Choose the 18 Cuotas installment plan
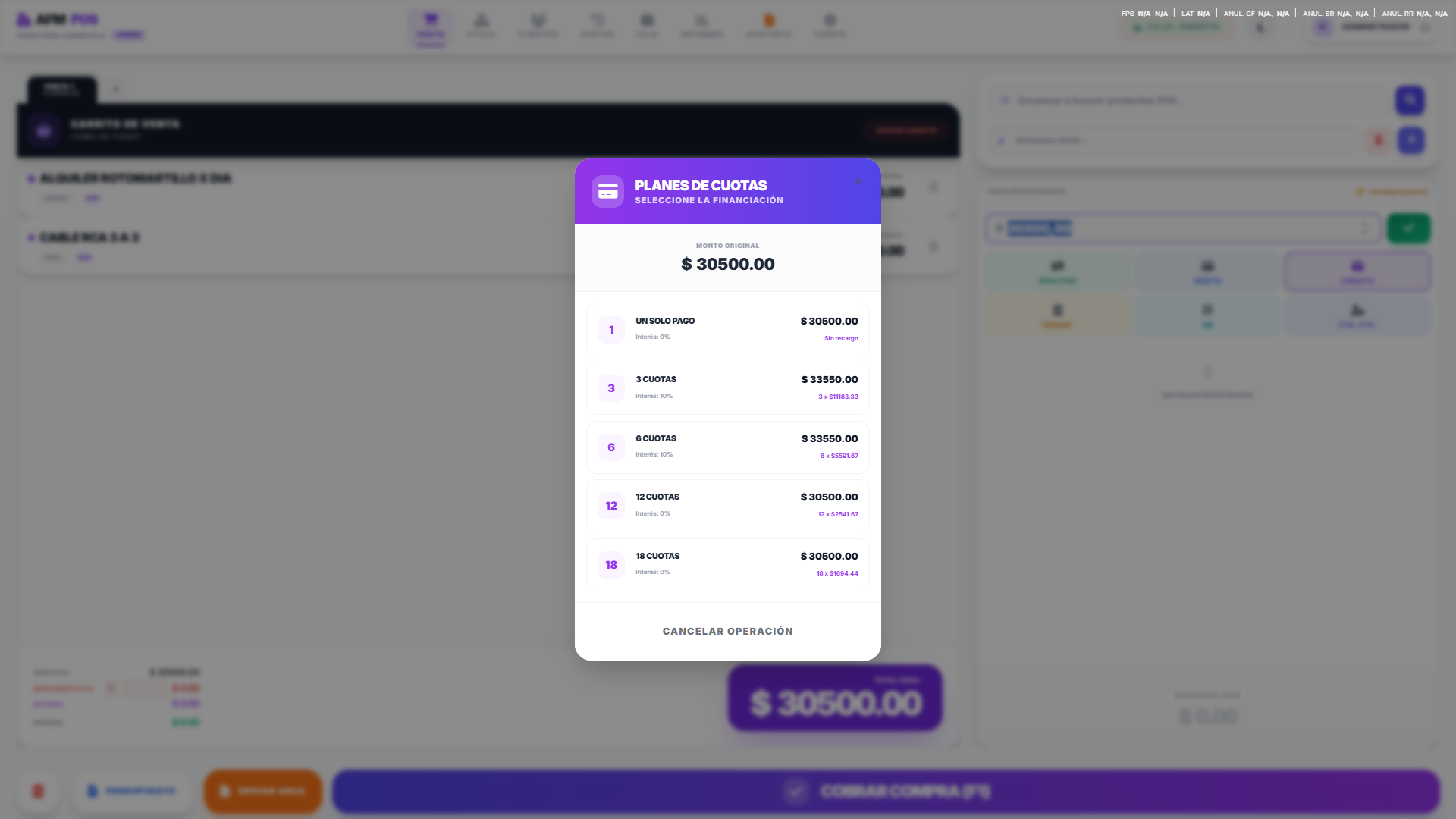Screen dimensions: 1456x819 pos(728,565)
